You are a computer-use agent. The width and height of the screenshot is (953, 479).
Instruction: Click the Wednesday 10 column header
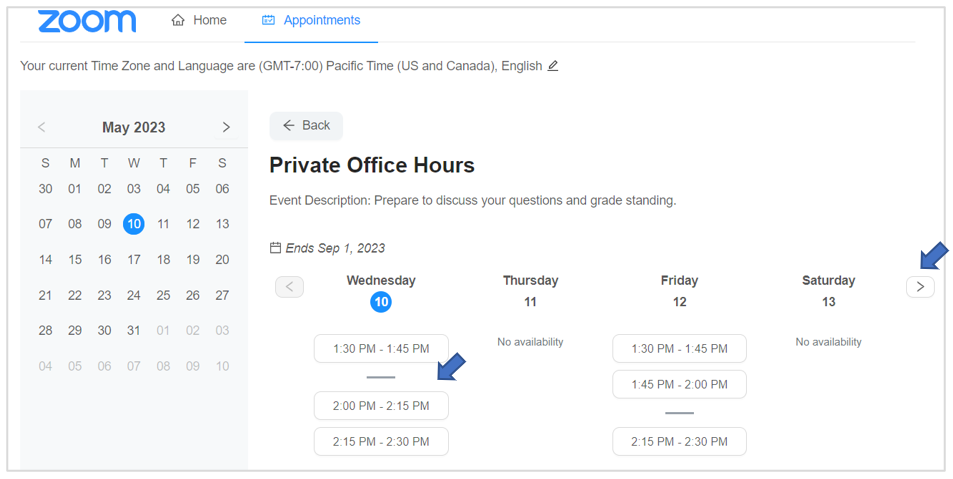click(381, 291)
